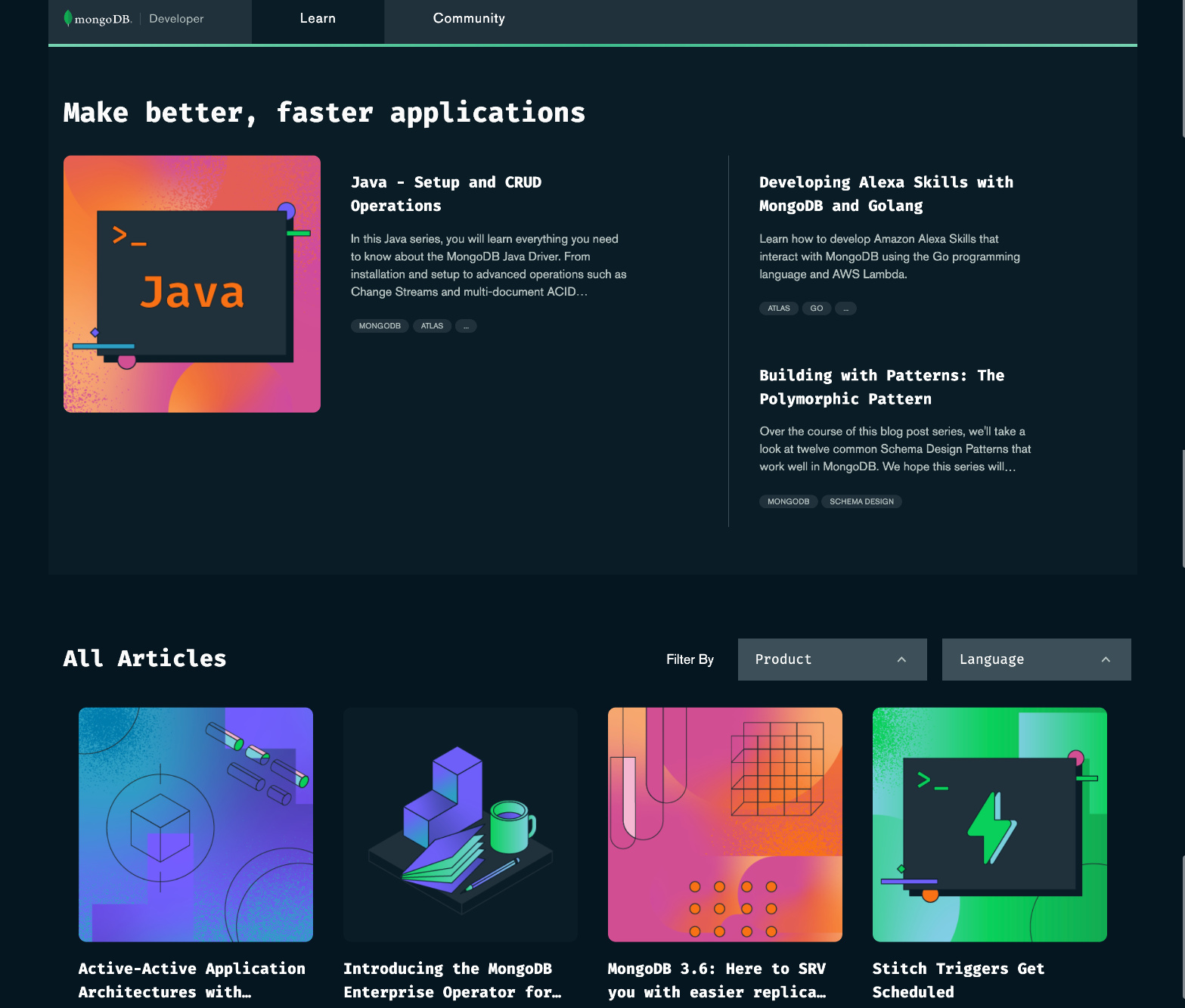Screen dimensions: 1185x1008
Task: Expand the Product filter dropdown
Action: 832,659
